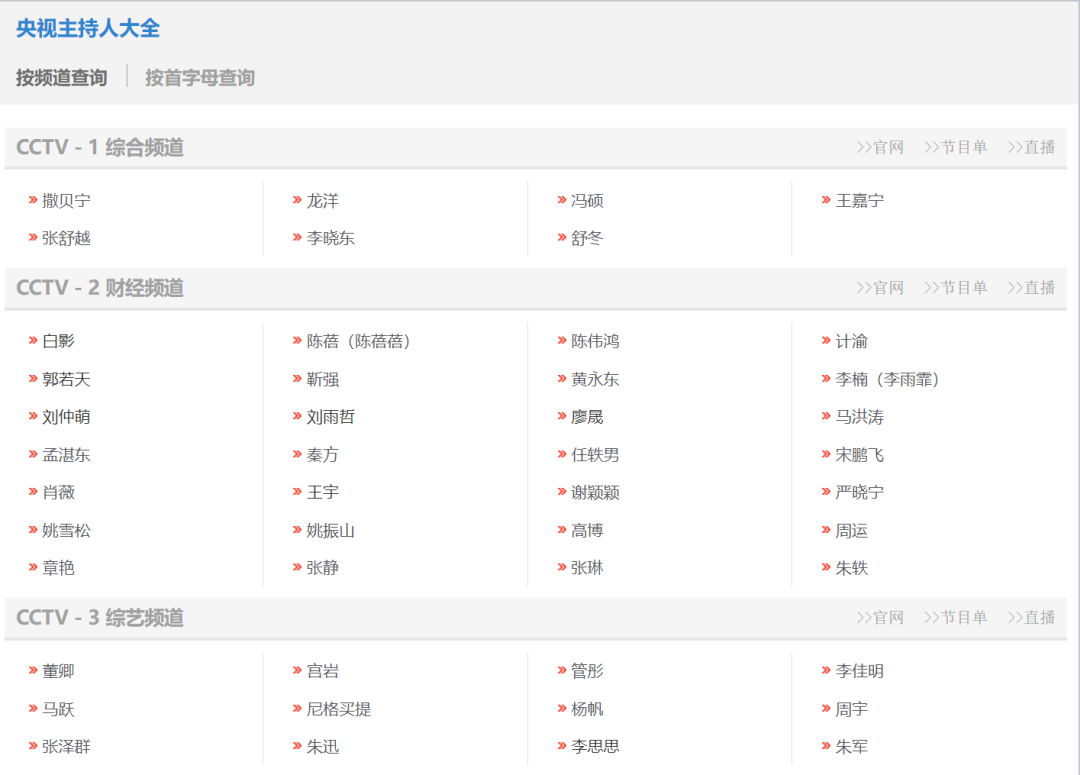1080x775 pixels.
Task: Open the >>节目单 link for CCTV-3 综艺频道
Action: 955,618
